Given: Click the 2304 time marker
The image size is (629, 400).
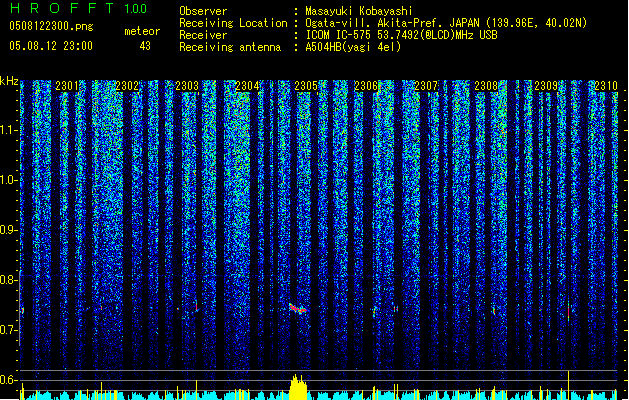Looking at the screenshot, I should tap(247, 86).
